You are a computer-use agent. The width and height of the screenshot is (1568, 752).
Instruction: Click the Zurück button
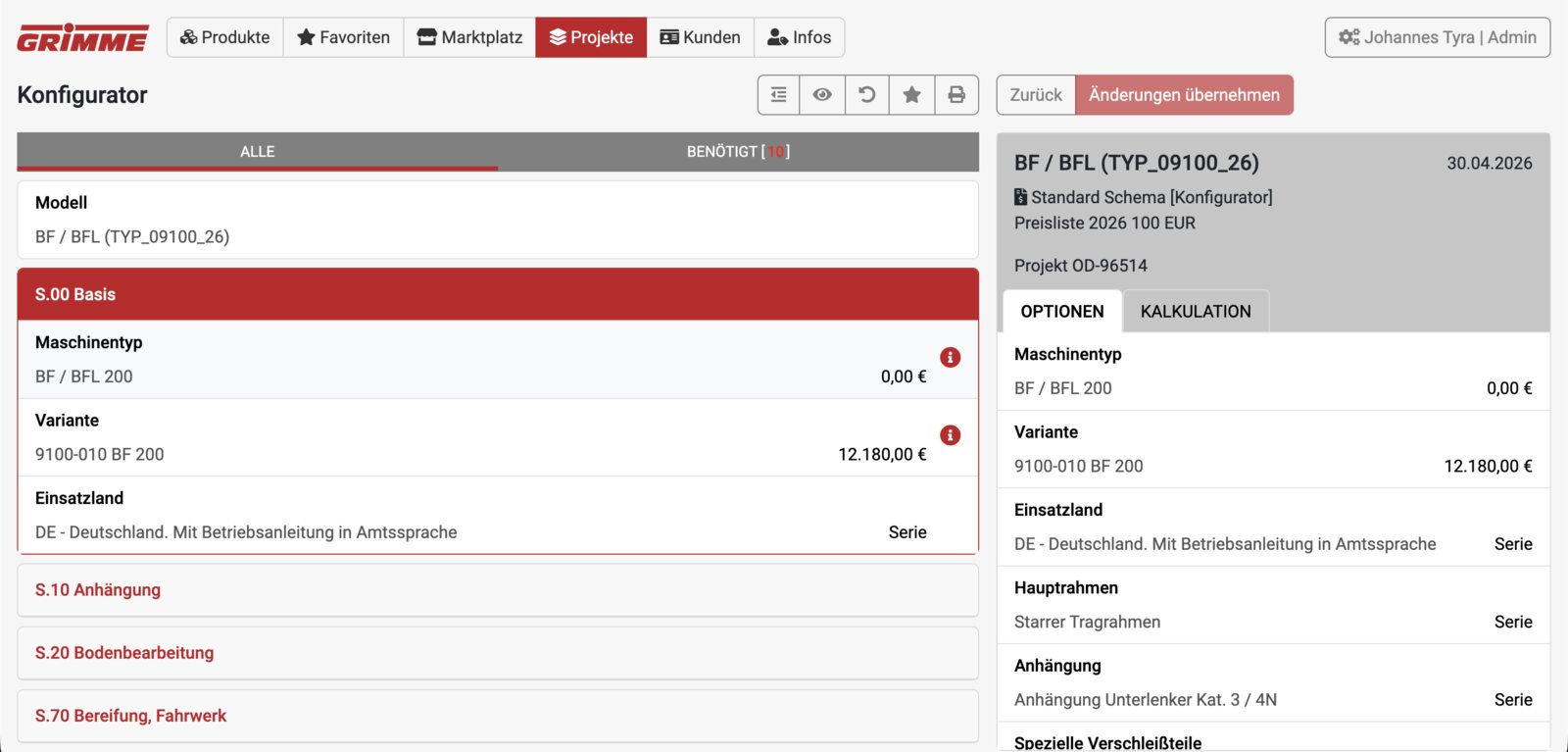tap(1036, 95)
